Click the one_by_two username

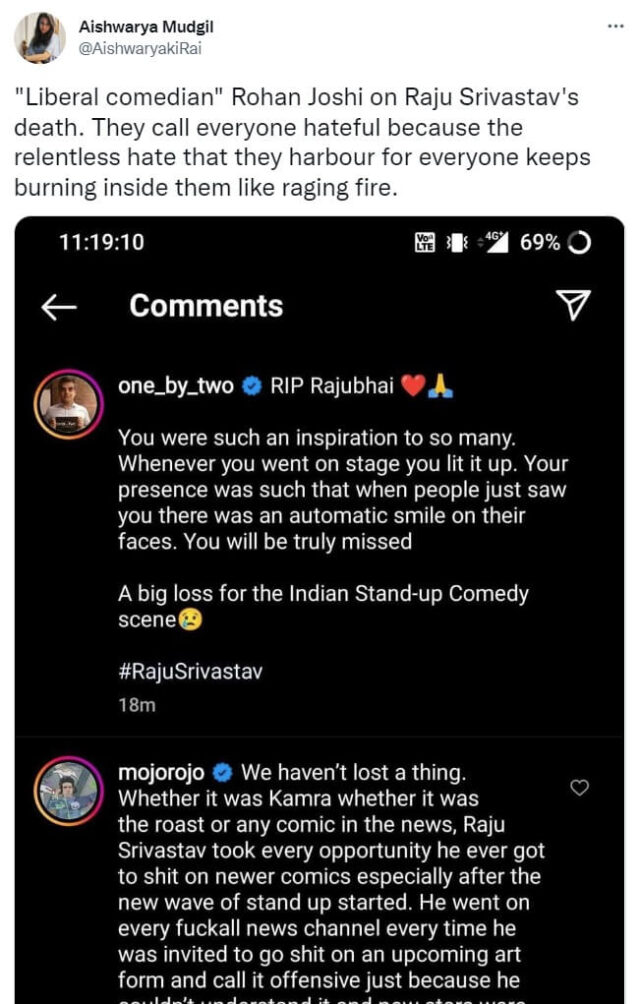pyautogui.click(x=176, y=387)
